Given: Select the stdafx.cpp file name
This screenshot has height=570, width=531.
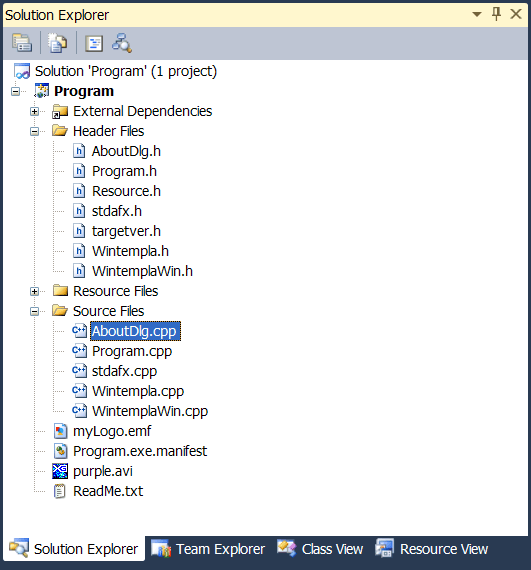Looking at the screenshot, I should coord(124,371).
